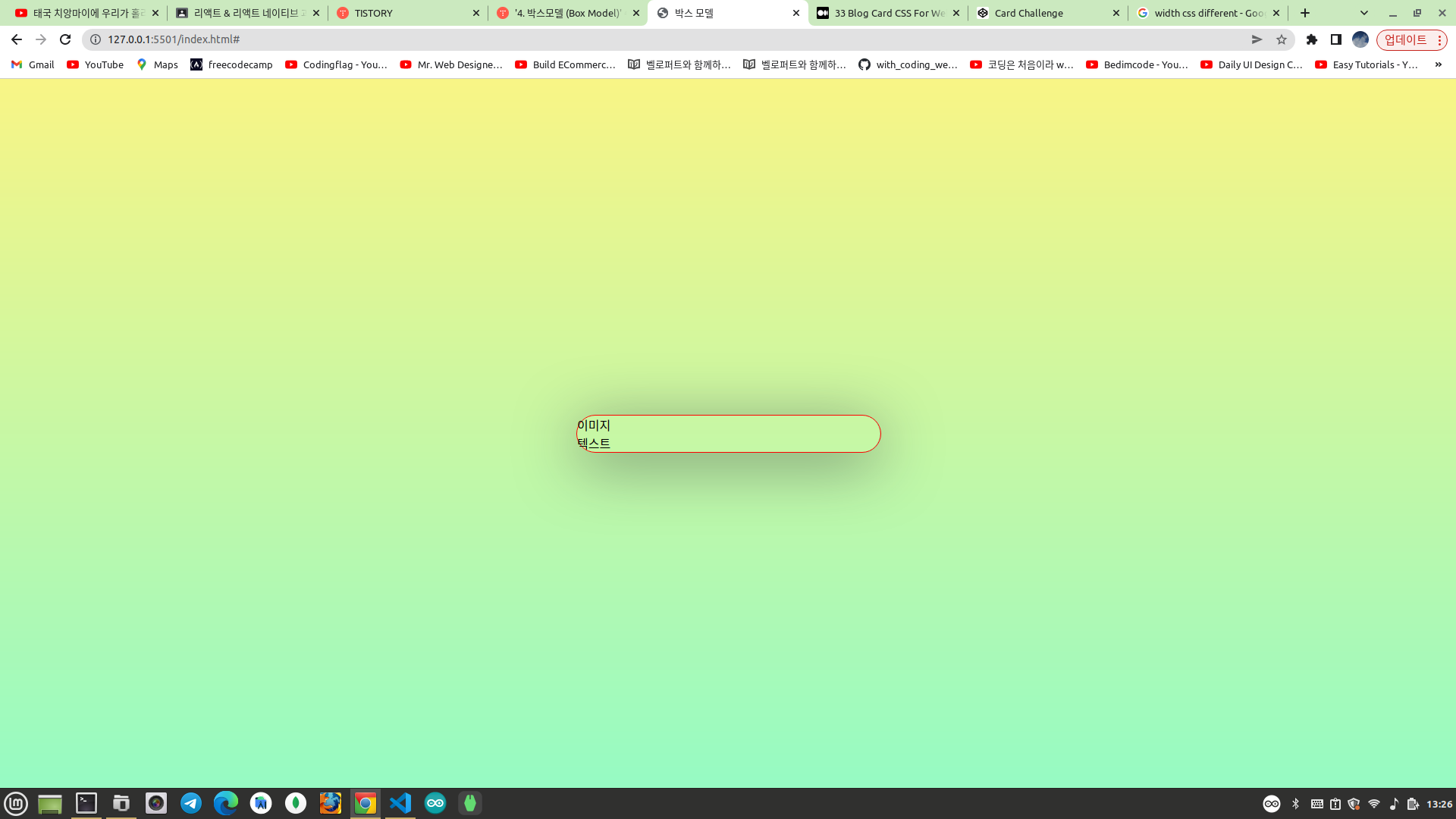Bookmark this page with star icon
Screen dimensions: 1456x819
click(x=1282, y=39)
